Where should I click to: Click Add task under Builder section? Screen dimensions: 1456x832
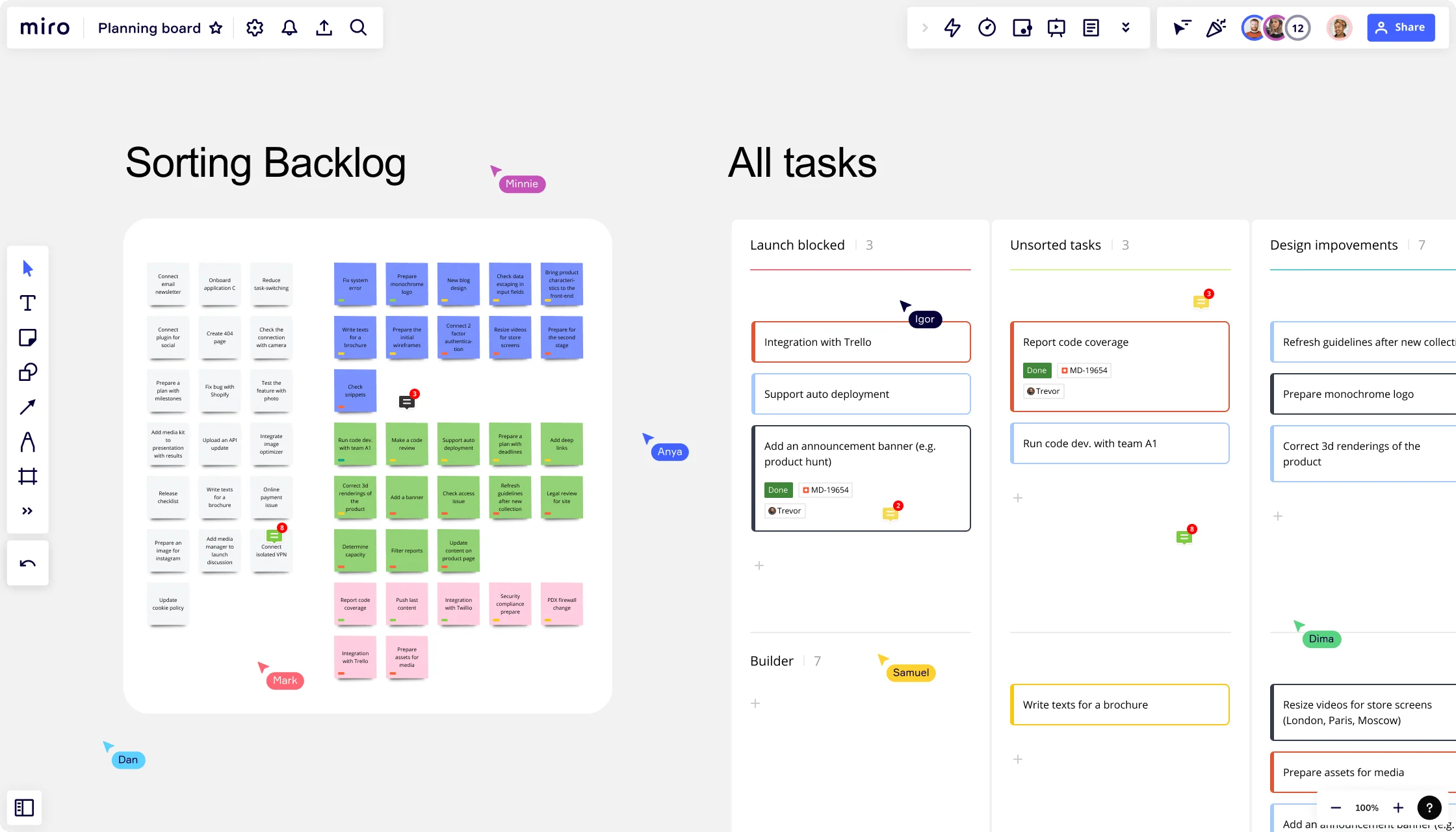pyautogui.click(x=756, y=703)
